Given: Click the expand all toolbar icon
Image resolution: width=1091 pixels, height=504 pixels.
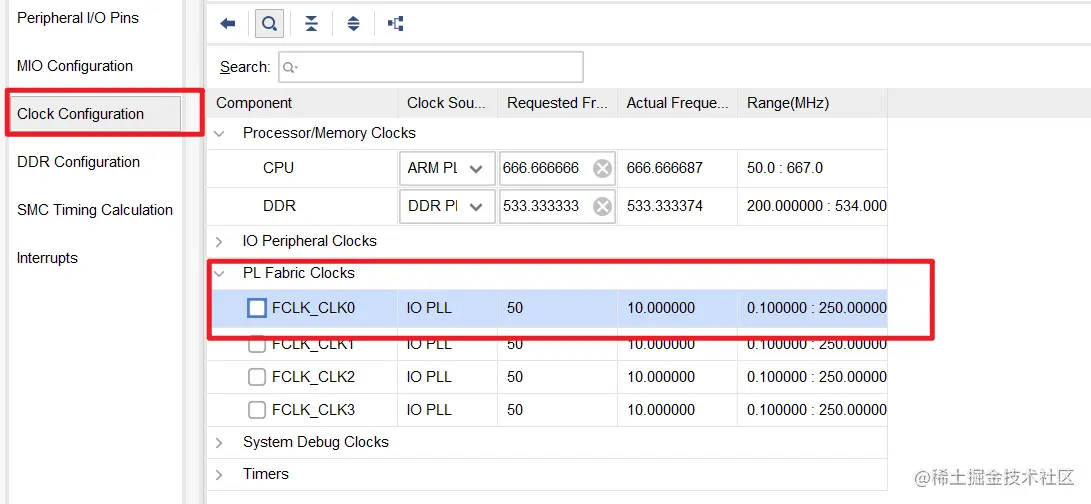Looking at the screenshot, I should (353, 24).
